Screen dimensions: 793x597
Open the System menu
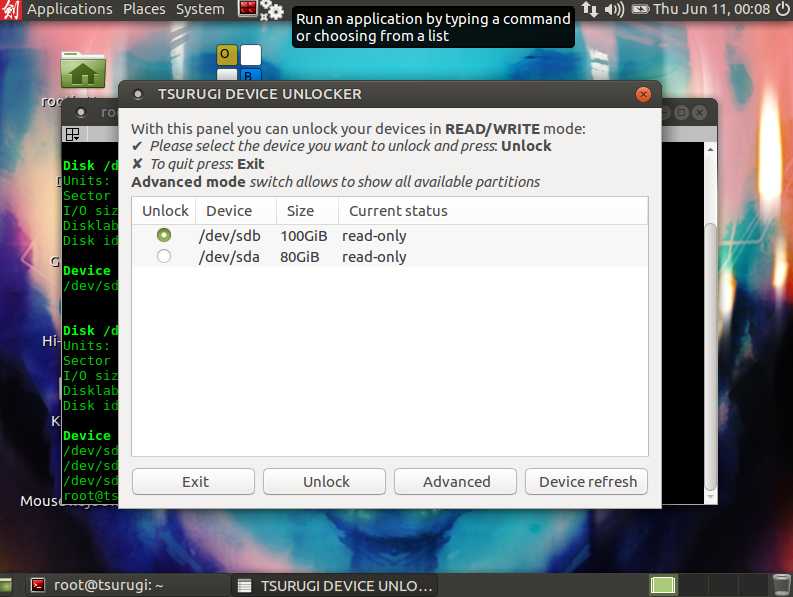[200, 9]
